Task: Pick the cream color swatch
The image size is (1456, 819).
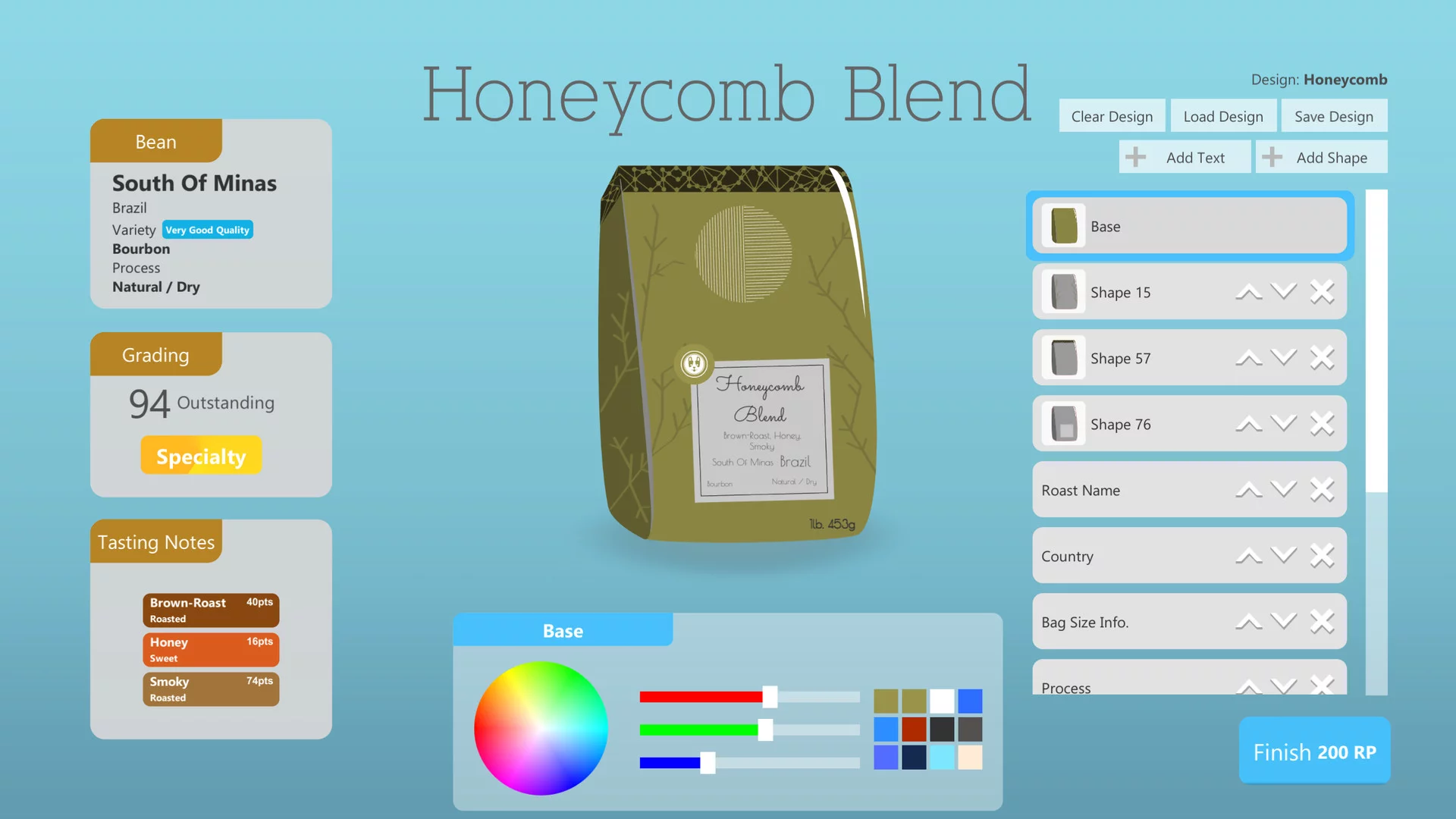Action: point(970,757)
